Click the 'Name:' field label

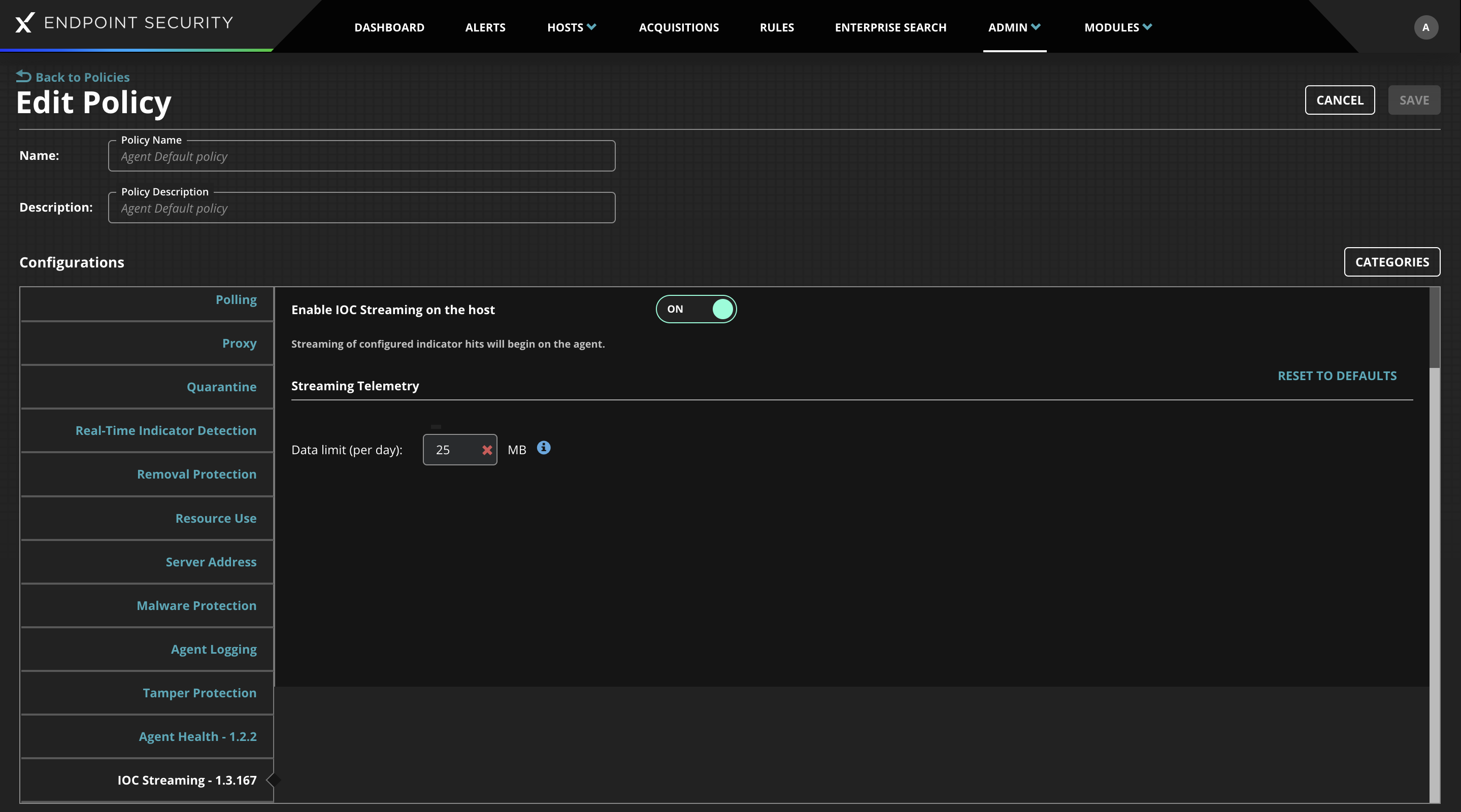click(x=39, y=155)
